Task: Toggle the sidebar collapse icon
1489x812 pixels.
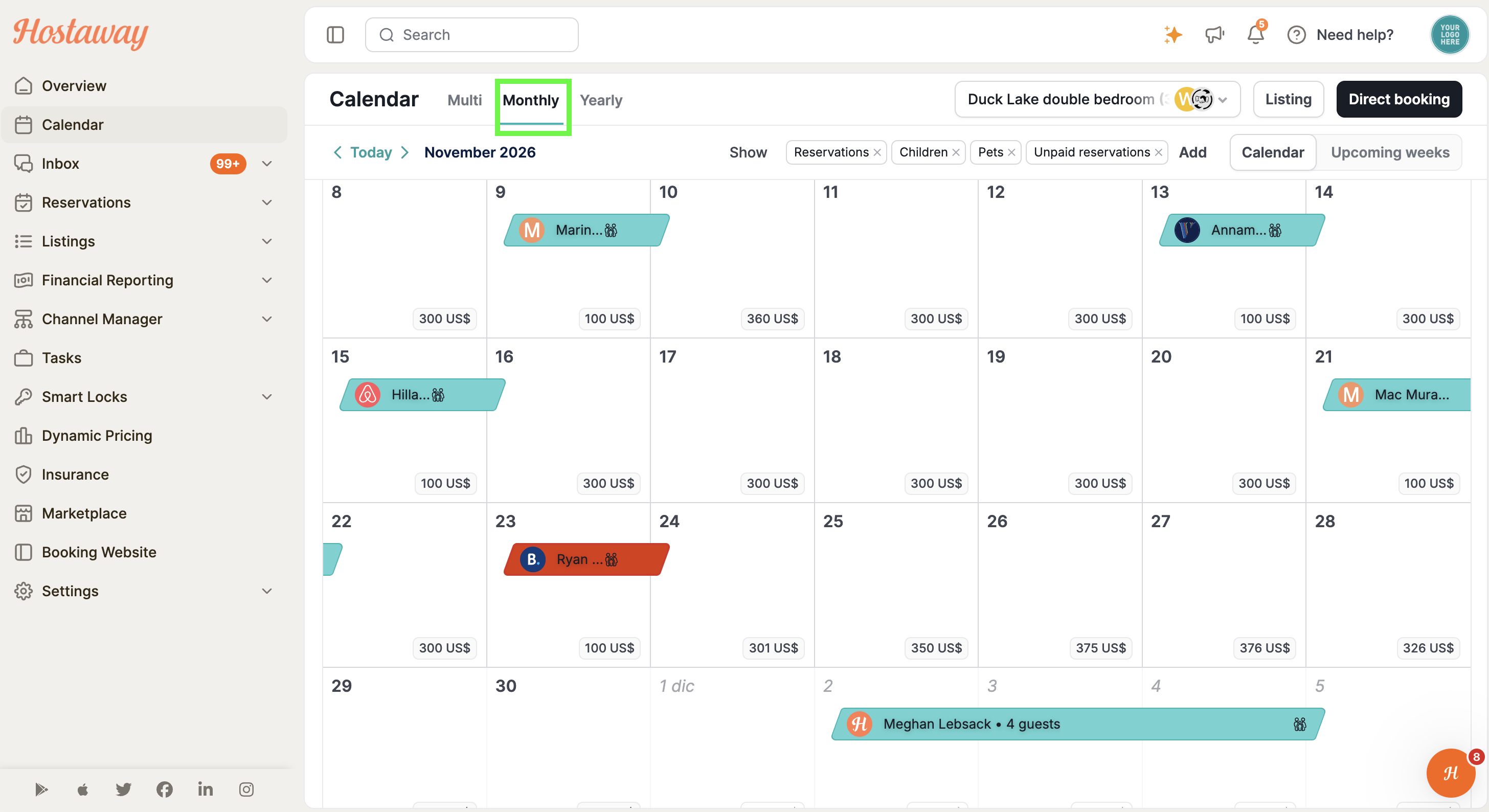Action: pos(335,35)
